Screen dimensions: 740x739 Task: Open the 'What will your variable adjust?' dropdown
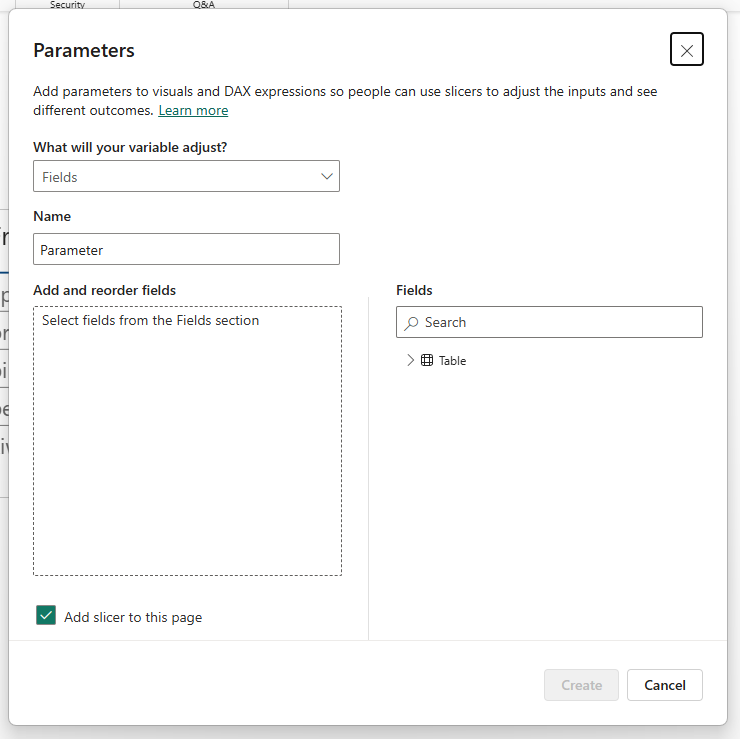click(x=186, y=176)
